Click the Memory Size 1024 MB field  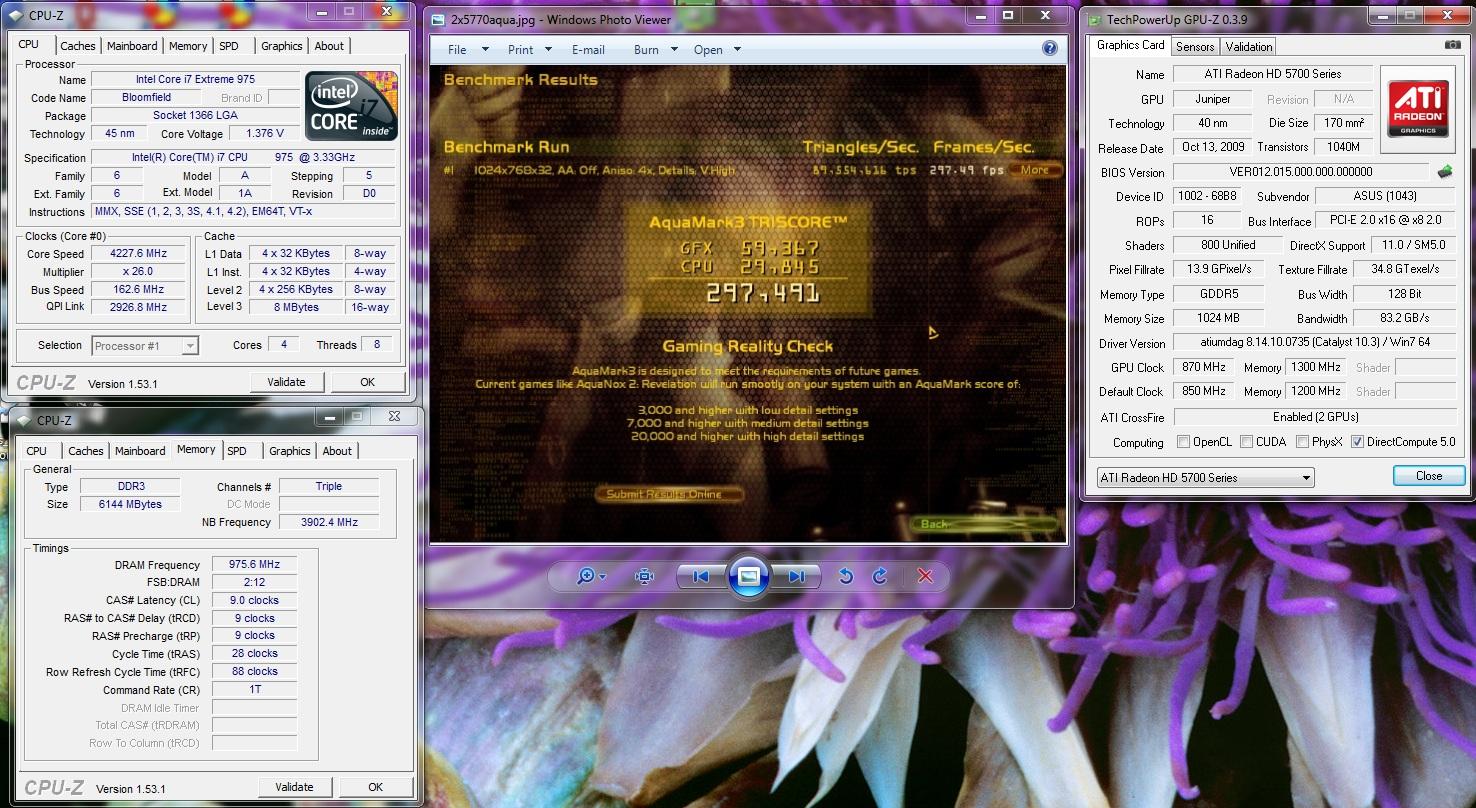(x=1218, y=318)
